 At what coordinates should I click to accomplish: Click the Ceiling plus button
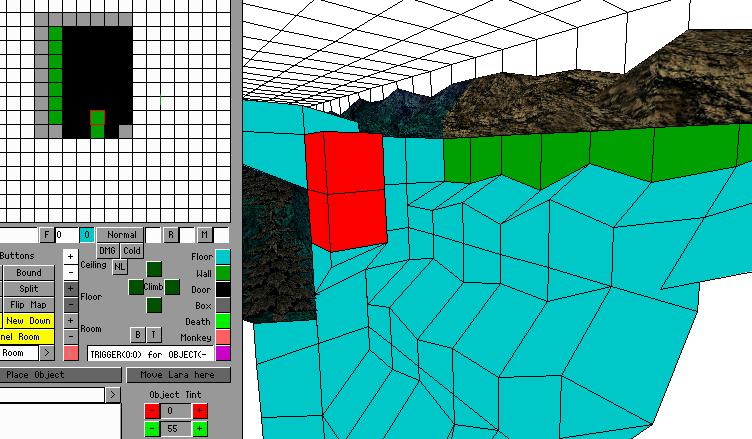70,256
